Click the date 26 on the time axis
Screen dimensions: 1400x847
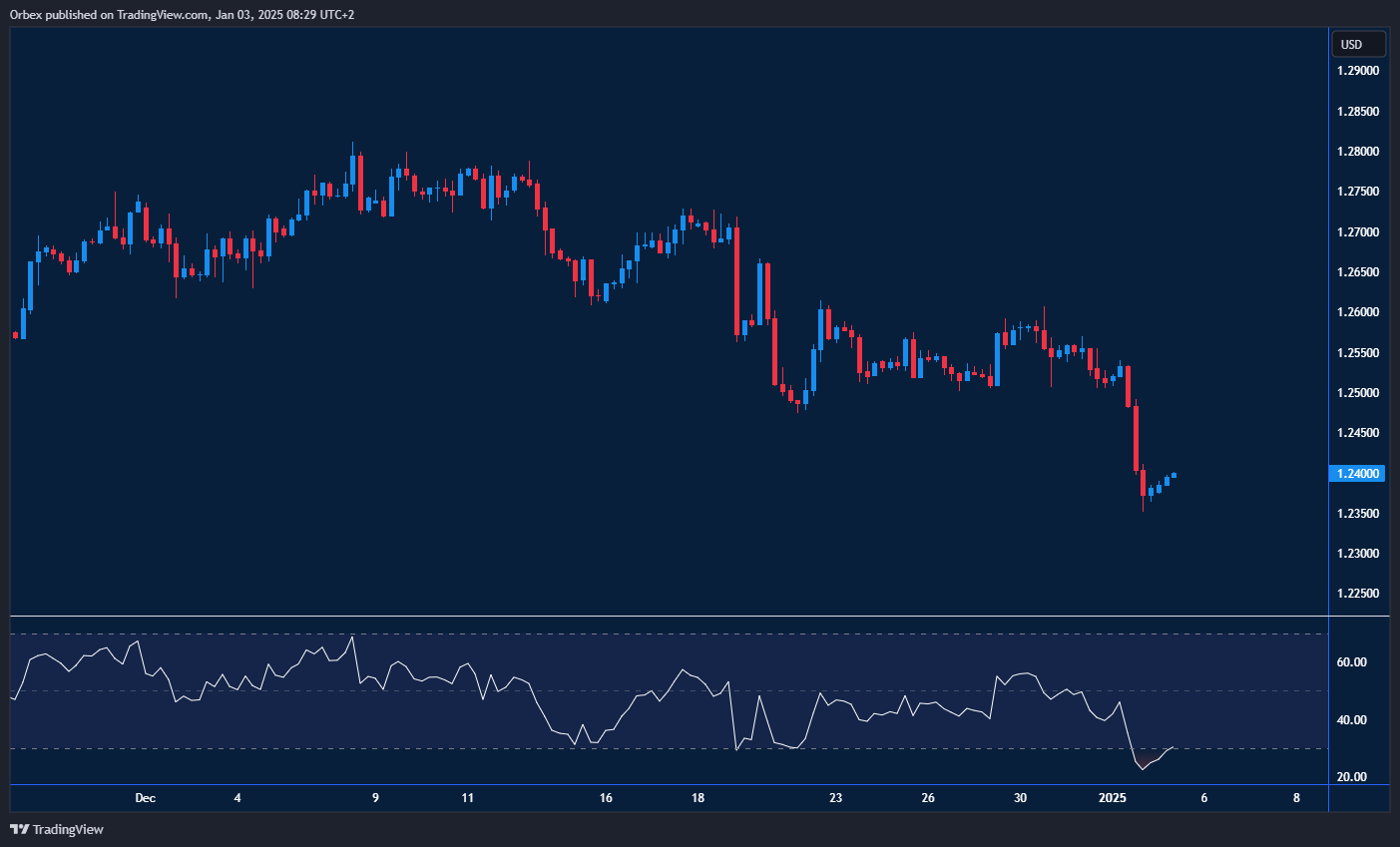click(x=928, y=798)
